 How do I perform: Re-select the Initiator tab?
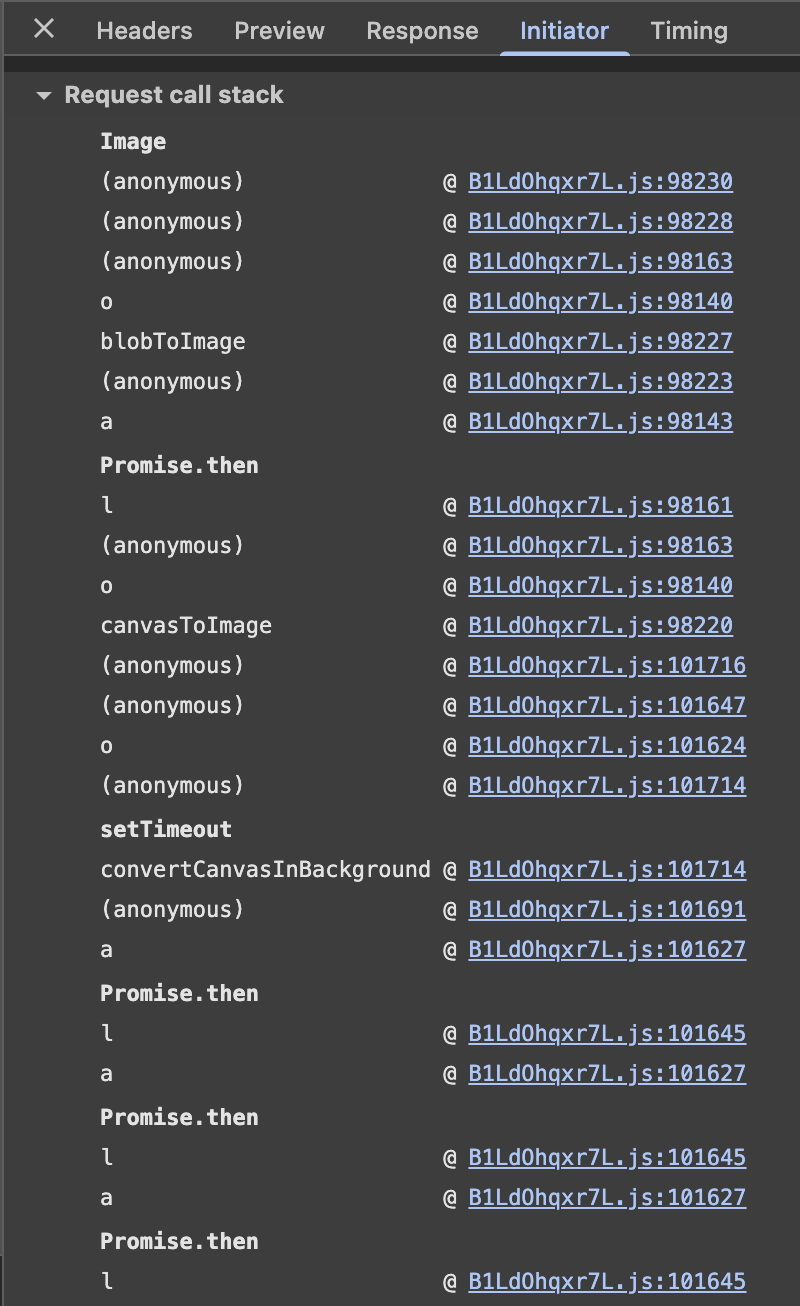tap(564, 31)
